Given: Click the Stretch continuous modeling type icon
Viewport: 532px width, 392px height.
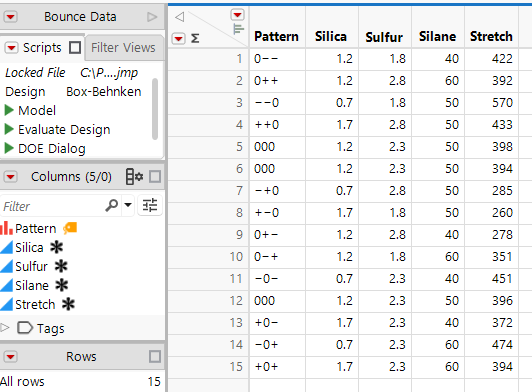Looking at the screenshot, I should point(6,304).
